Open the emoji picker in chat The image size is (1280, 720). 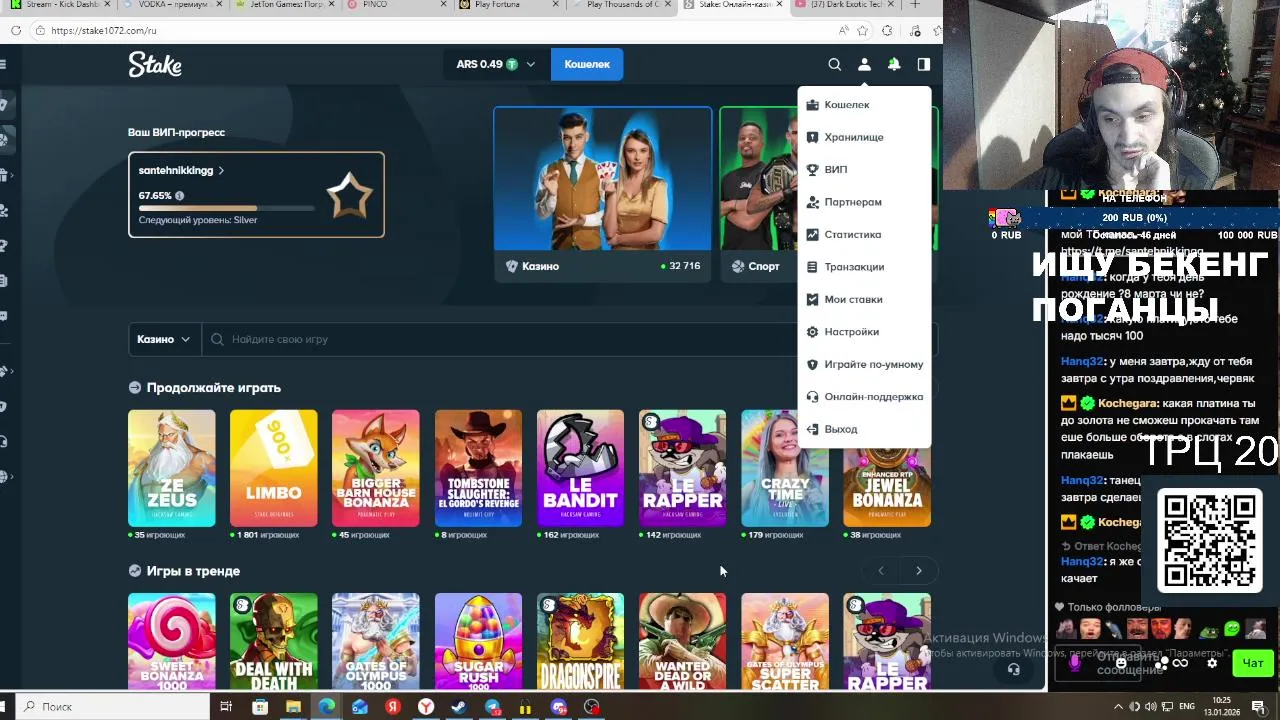[1121, 663]
